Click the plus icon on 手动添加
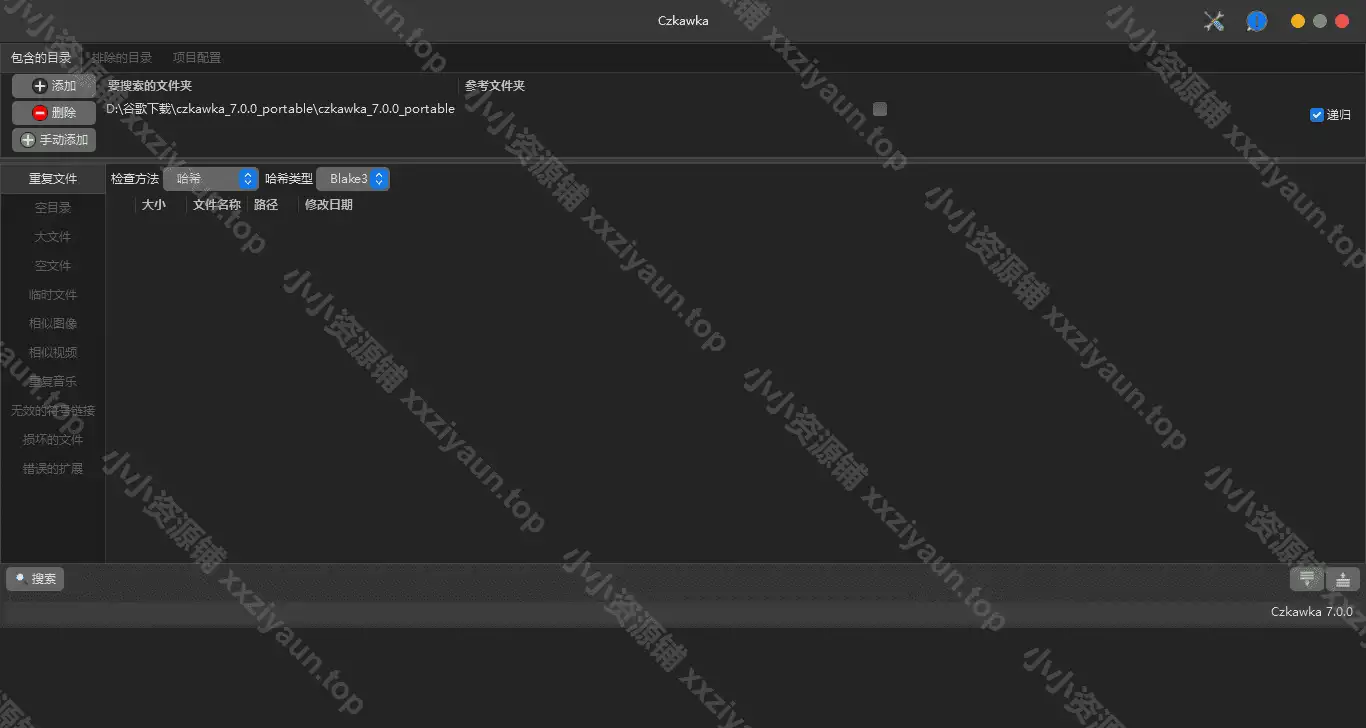The height and width of the screenshot is (728, 1366). pyautogui.click(x=28, y=140)
